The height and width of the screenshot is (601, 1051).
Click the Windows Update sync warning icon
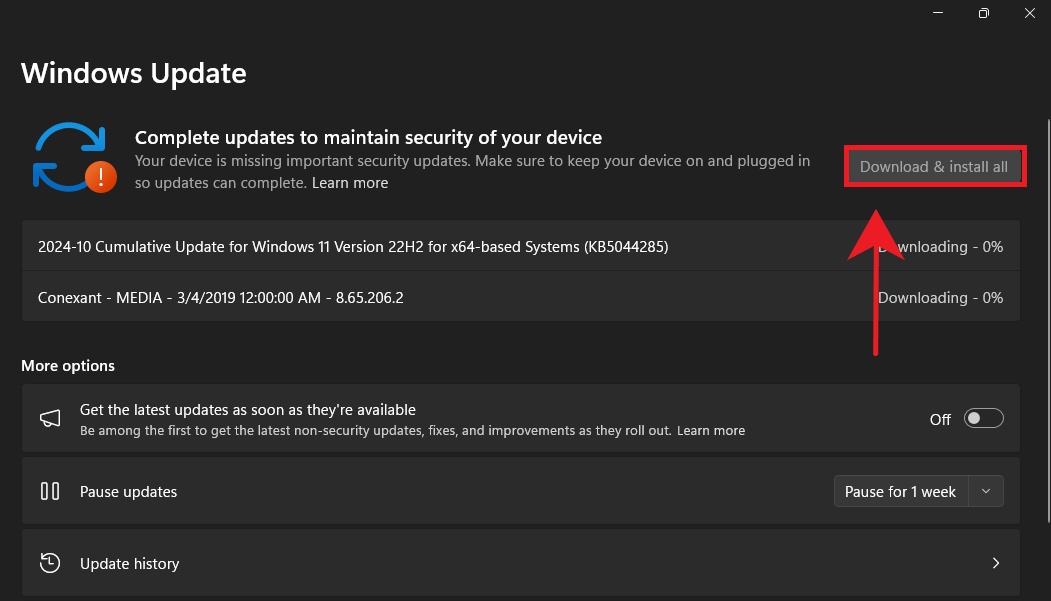(x=75, y=157)
